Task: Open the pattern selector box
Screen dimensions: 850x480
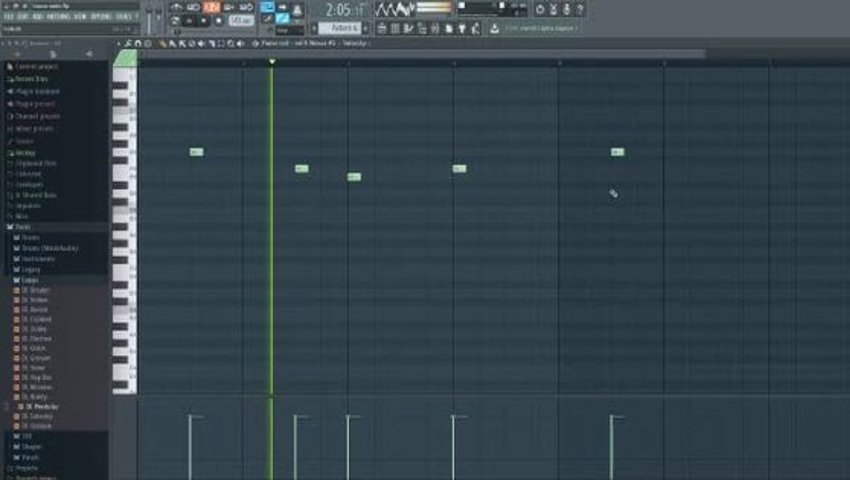Action: pyautogui.click(x=340, y=28)
